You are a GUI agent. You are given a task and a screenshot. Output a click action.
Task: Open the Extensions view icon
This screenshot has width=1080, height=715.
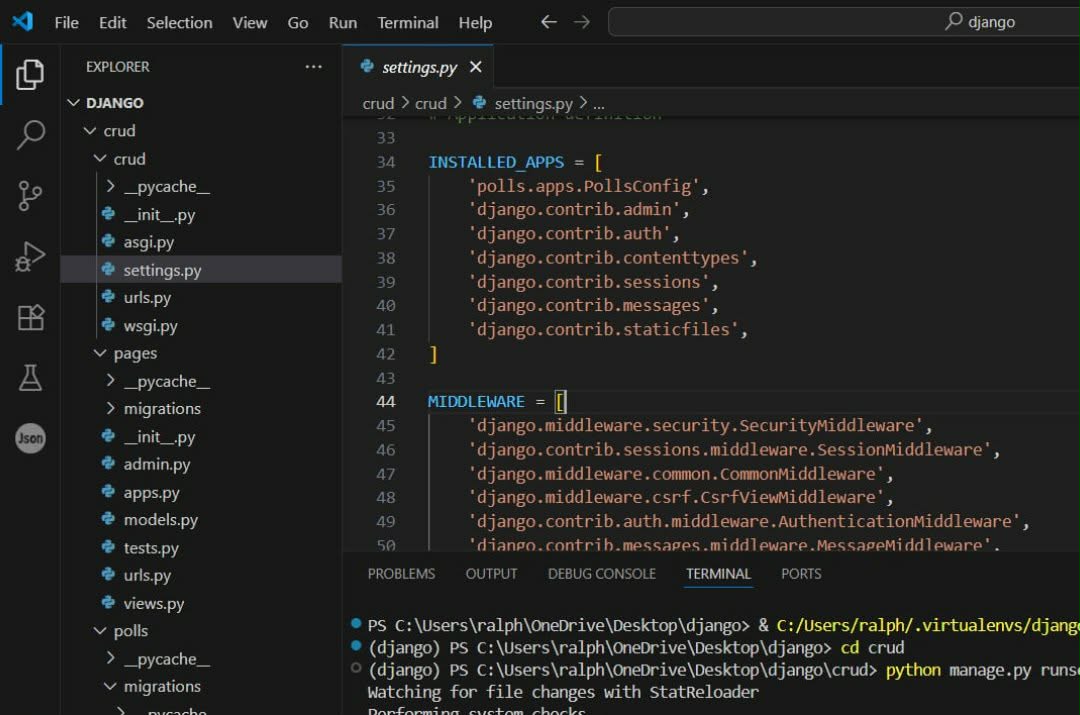(30, 318)
